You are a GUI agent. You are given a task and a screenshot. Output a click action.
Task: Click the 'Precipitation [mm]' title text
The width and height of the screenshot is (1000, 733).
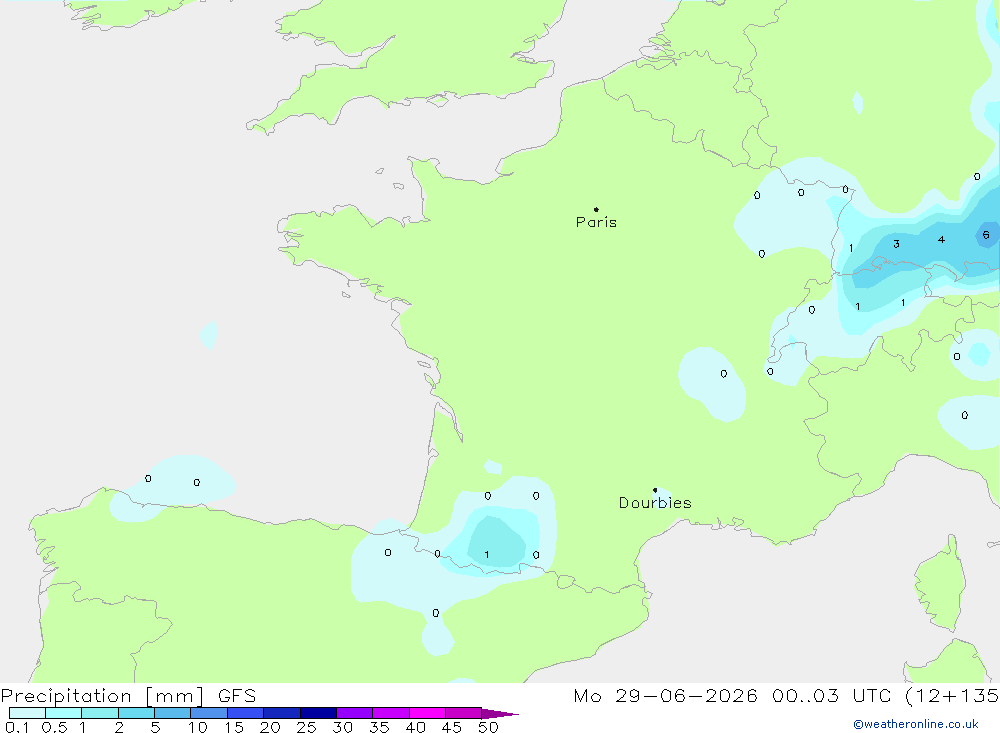(x=103, y=696)
